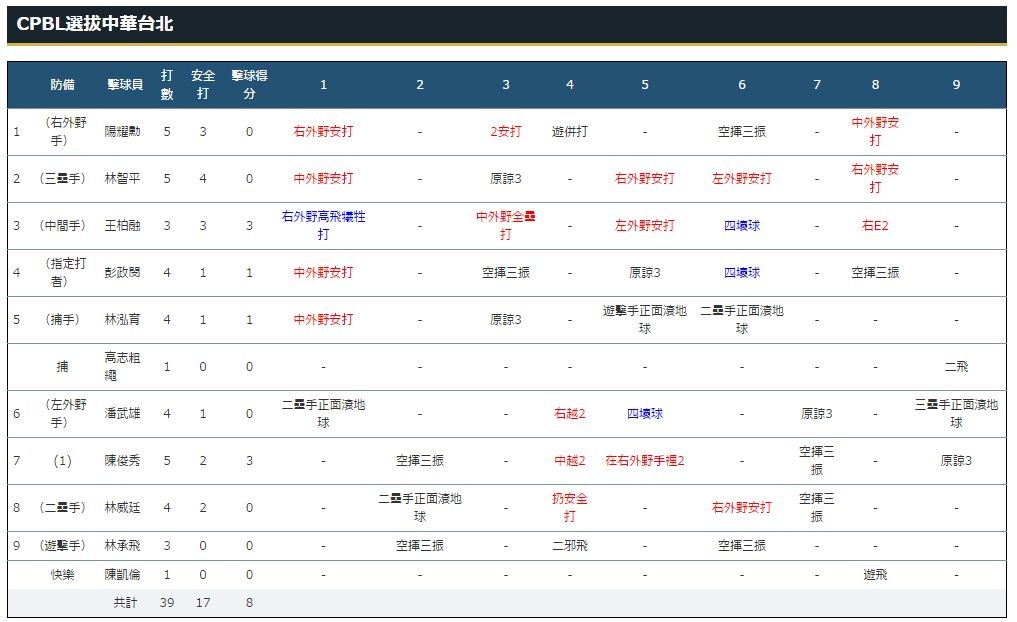The image size is (1017, 622).
Task: Click player name '林威廷'
Action: point(122,507)
